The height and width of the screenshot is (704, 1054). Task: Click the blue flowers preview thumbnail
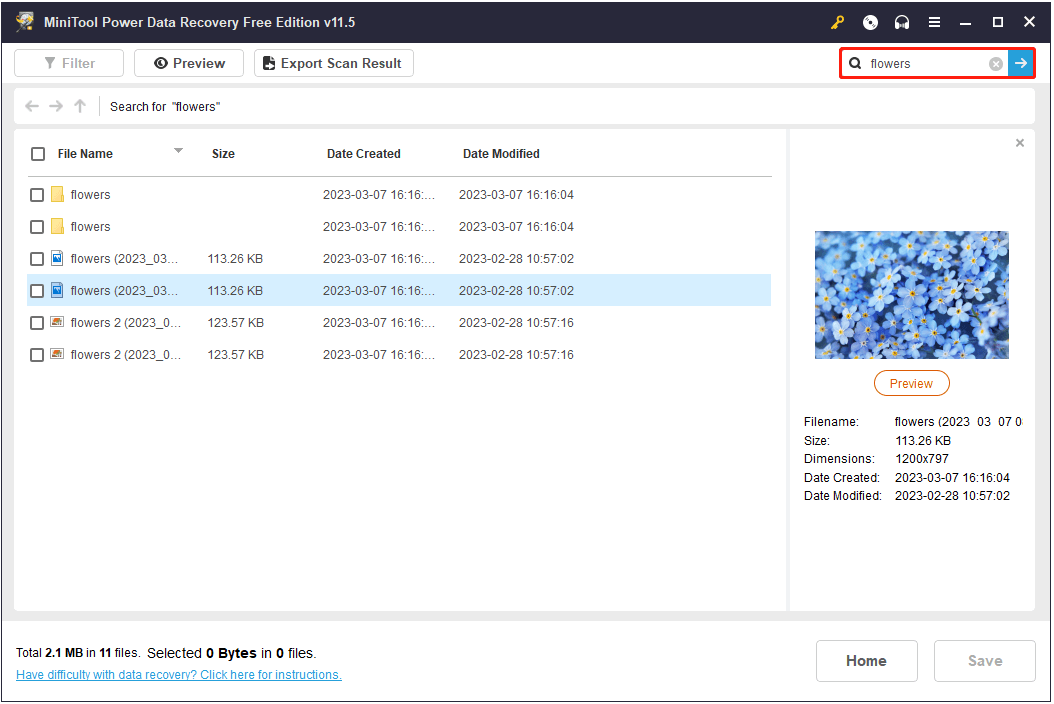[911, 295]
